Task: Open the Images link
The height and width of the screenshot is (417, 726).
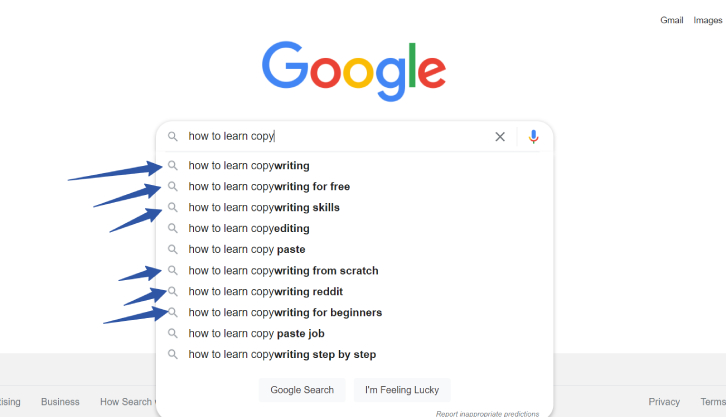Action: [x=708, y=20]
